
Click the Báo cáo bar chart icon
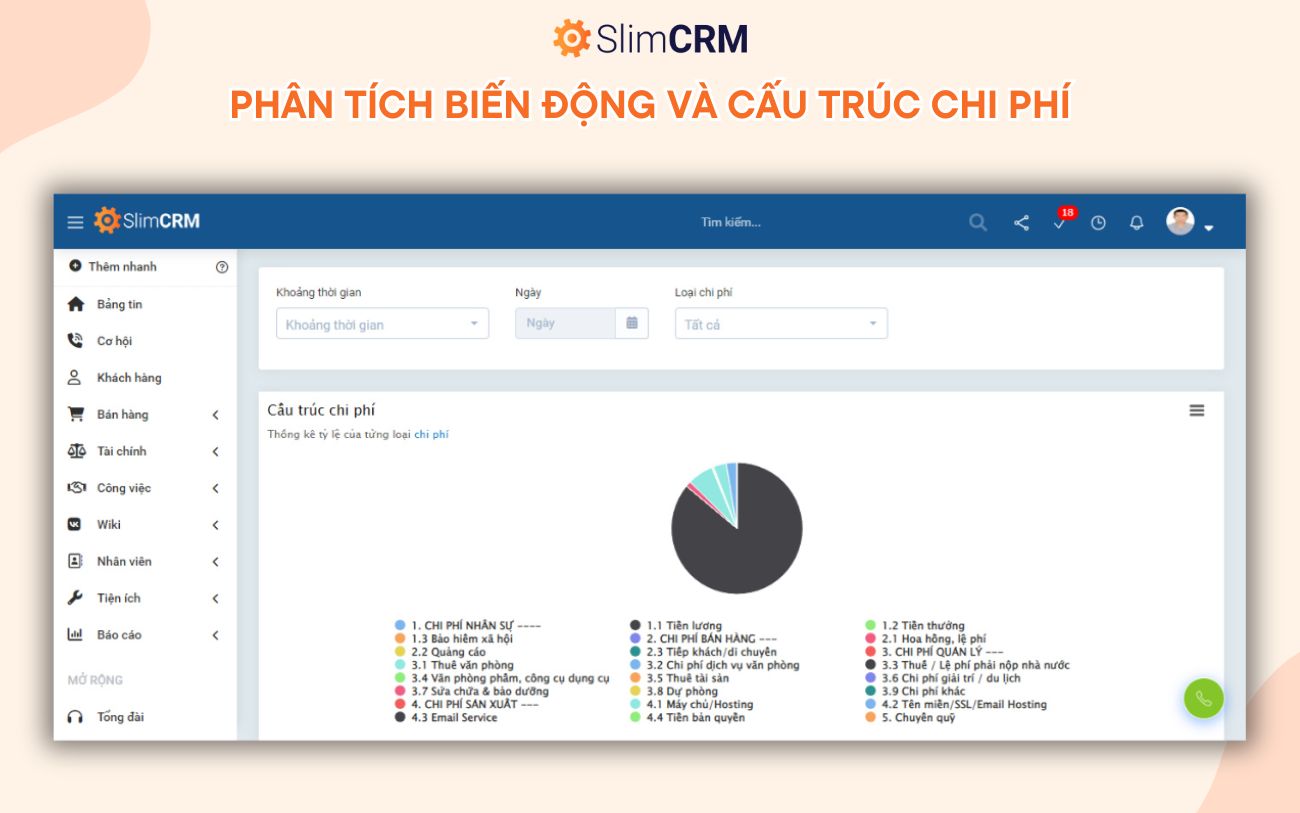[x=75, y=634]
